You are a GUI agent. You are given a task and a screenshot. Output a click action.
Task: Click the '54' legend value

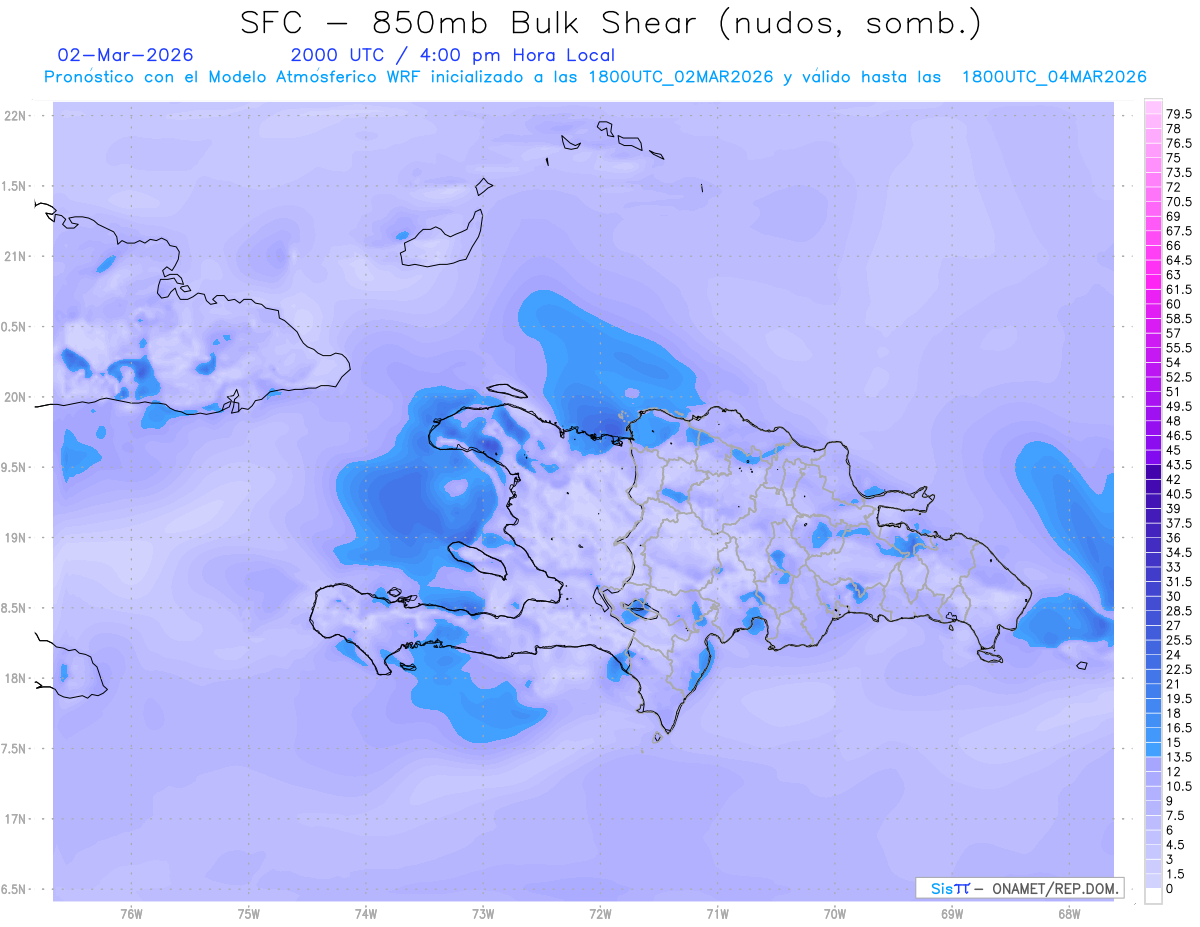click(x=1174, y=362)
